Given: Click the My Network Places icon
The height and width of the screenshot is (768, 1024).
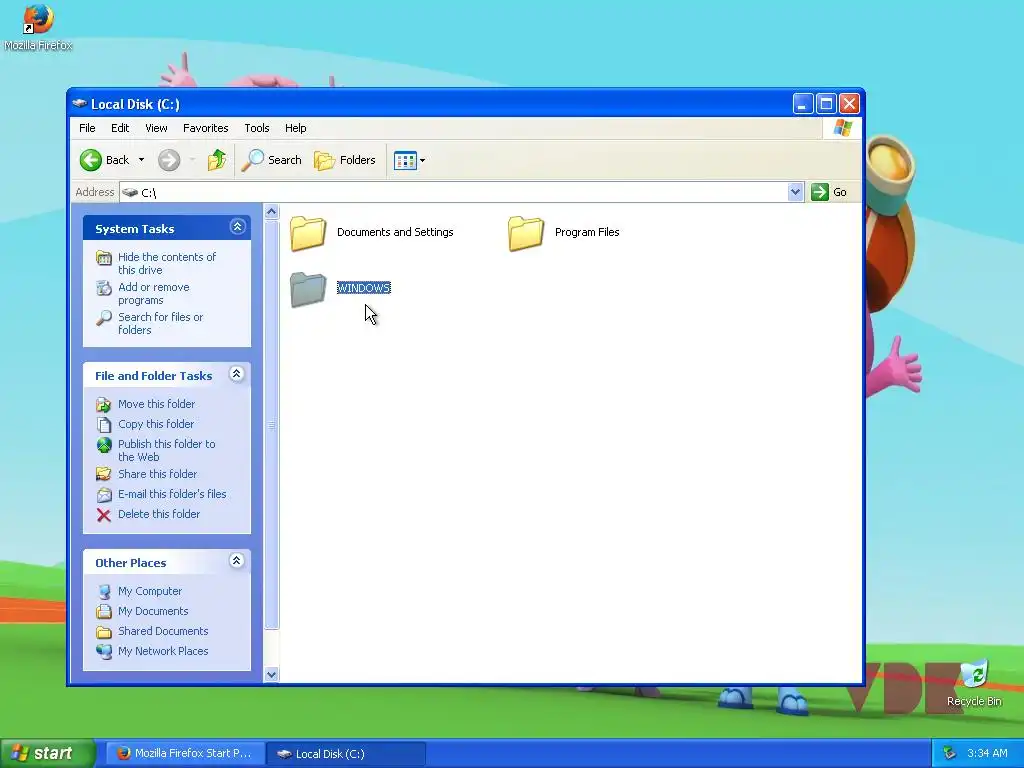Looking at the screenshot, I should (104, 652).
